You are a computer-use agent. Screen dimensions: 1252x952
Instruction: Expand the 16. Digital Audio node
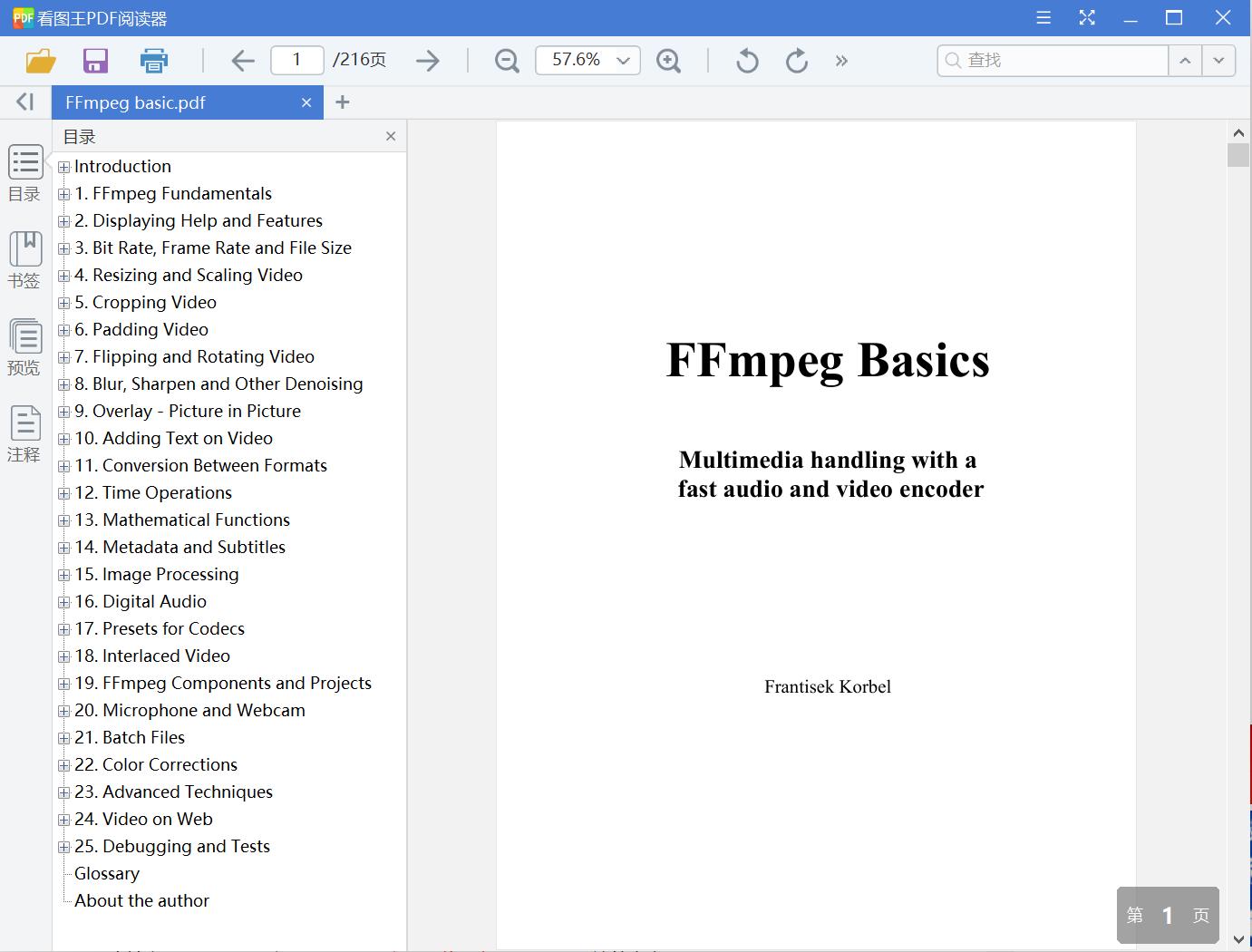point(63,602)
